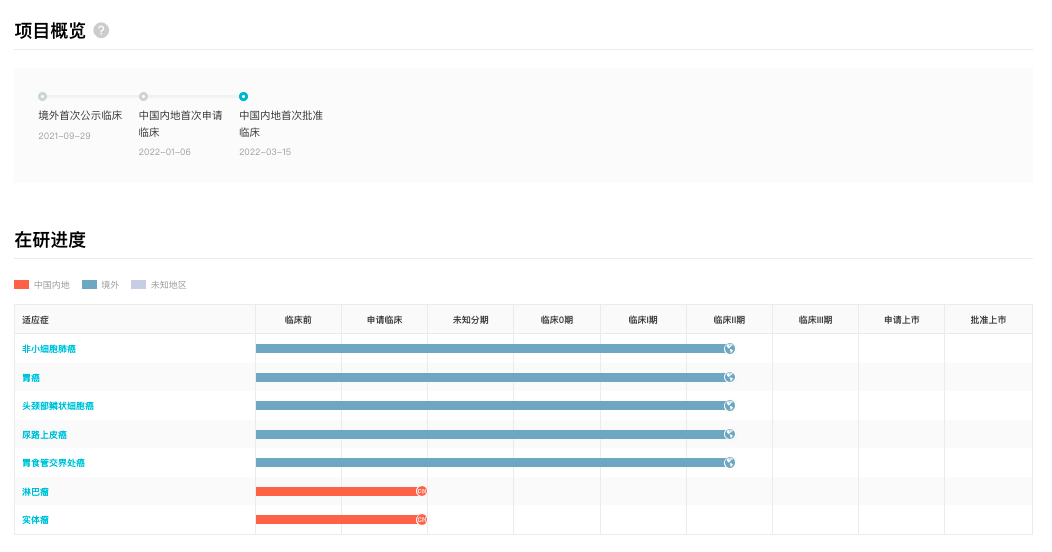Viewport: 1052px width, 552px height.
Task: Click the globe icon on the 胃癌 bar
Action: click(730, 377)
